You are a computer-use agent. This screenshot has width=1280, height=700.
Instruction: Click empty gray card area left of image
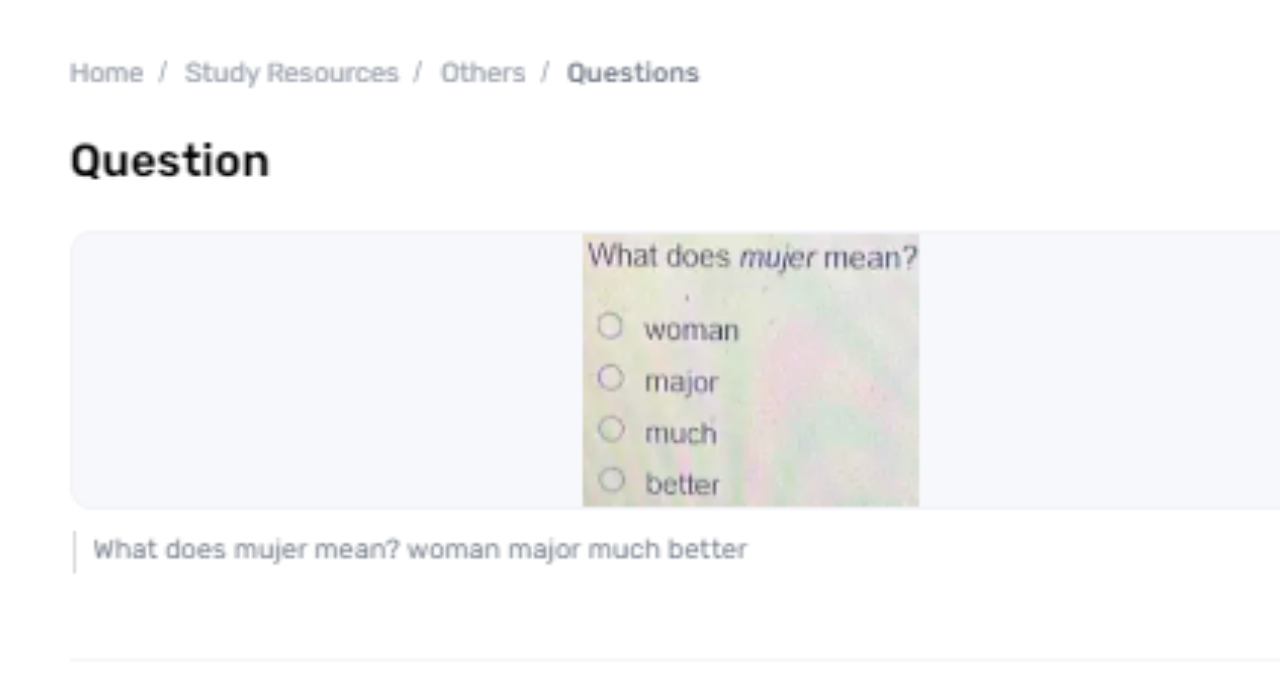tap(320, 370)
